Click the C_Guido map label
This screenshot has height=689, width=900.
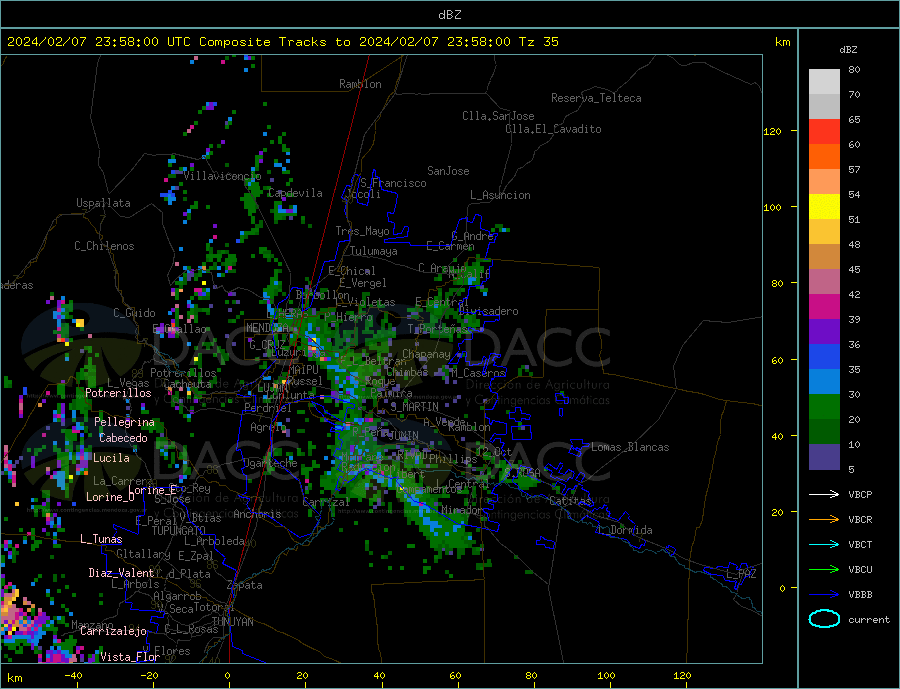(134, 313)
